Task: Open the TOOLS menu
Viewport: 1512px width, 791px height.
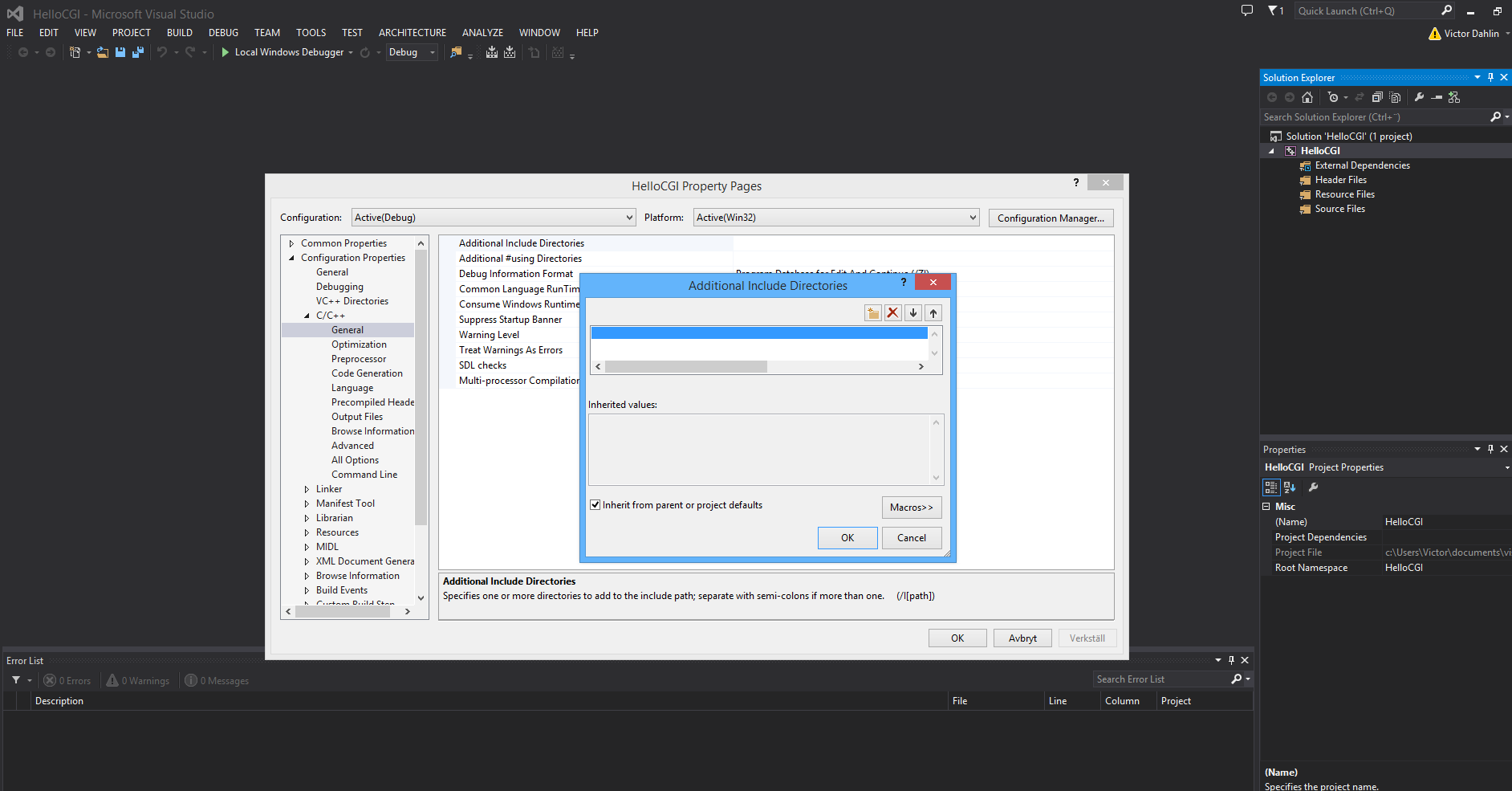Action: point(311,33)
